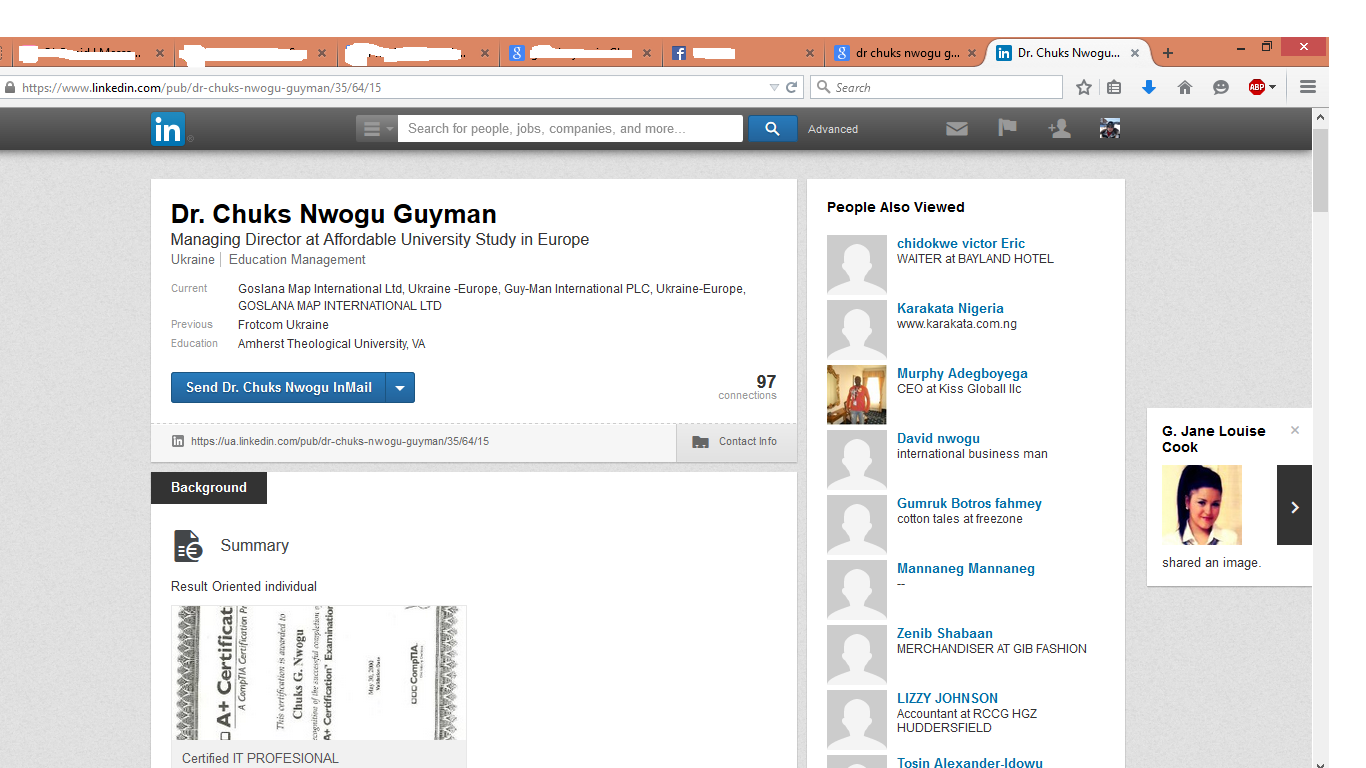Open Advanced search link
Viewport: 1366px width, 768px height.
[x=833, y=129]
